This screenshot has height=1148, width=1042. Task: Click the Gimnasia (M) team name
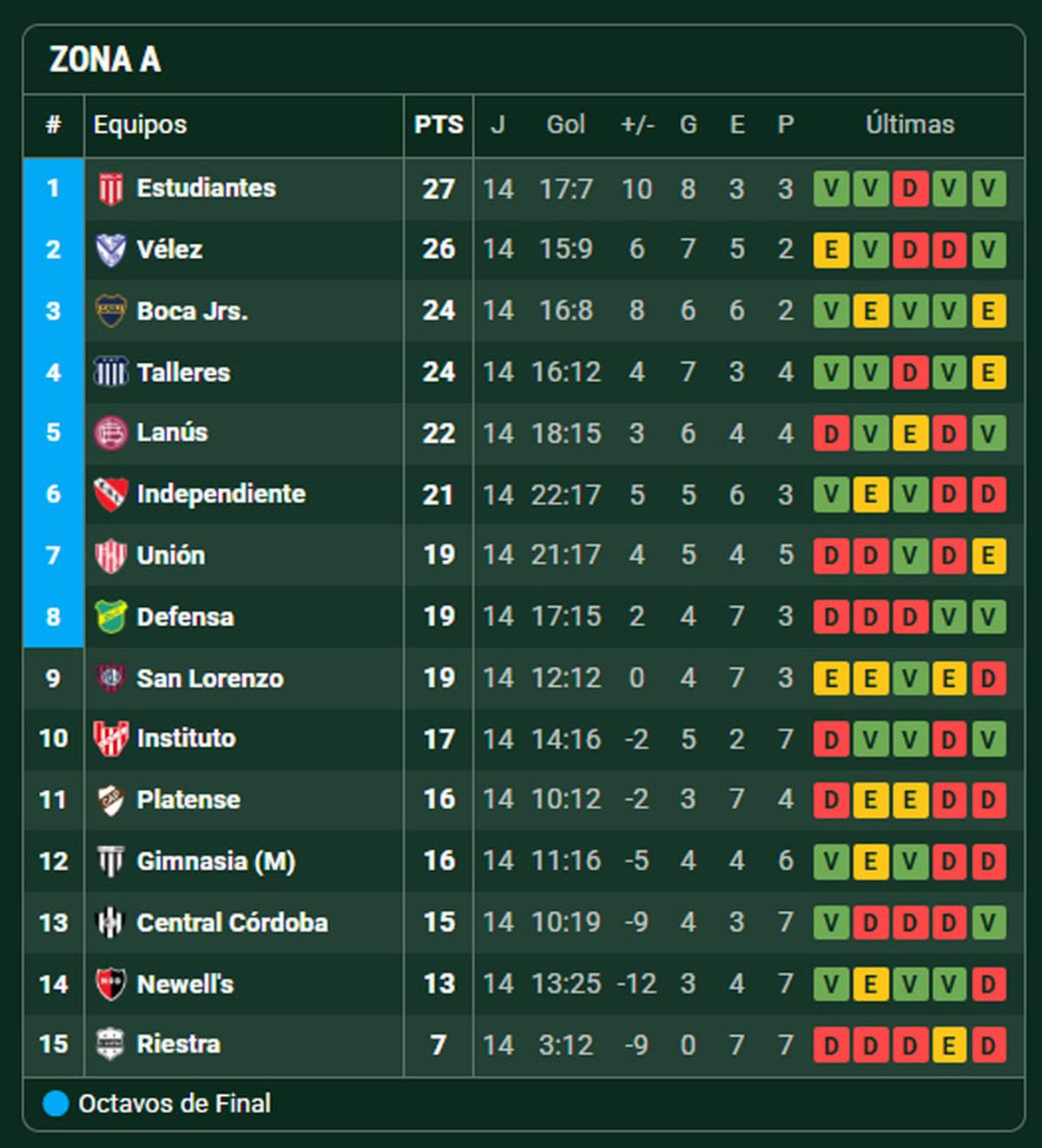(216, 861)
